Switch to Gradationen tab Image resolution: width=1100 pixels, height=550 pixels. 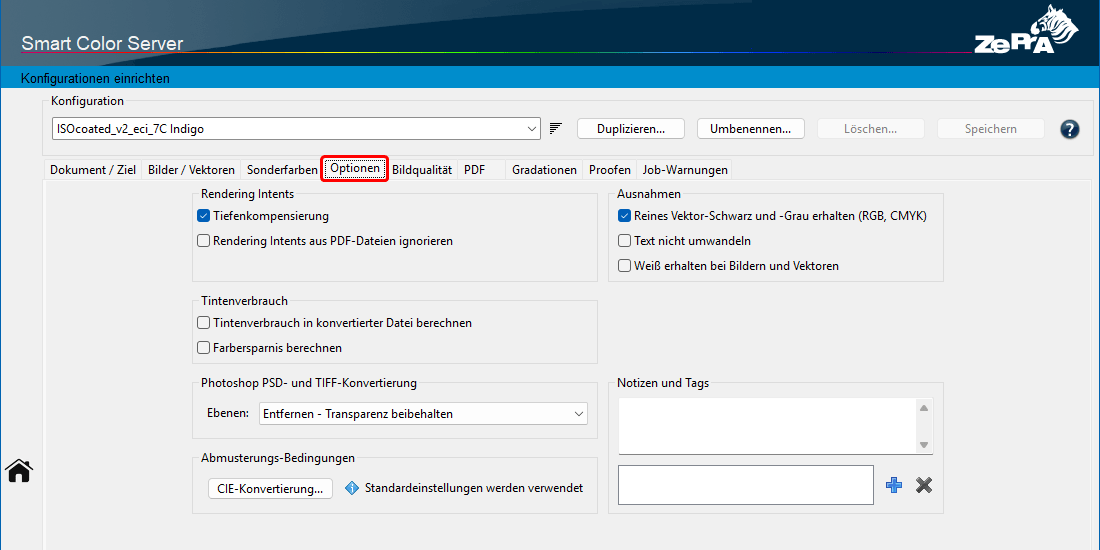[544, 170]
